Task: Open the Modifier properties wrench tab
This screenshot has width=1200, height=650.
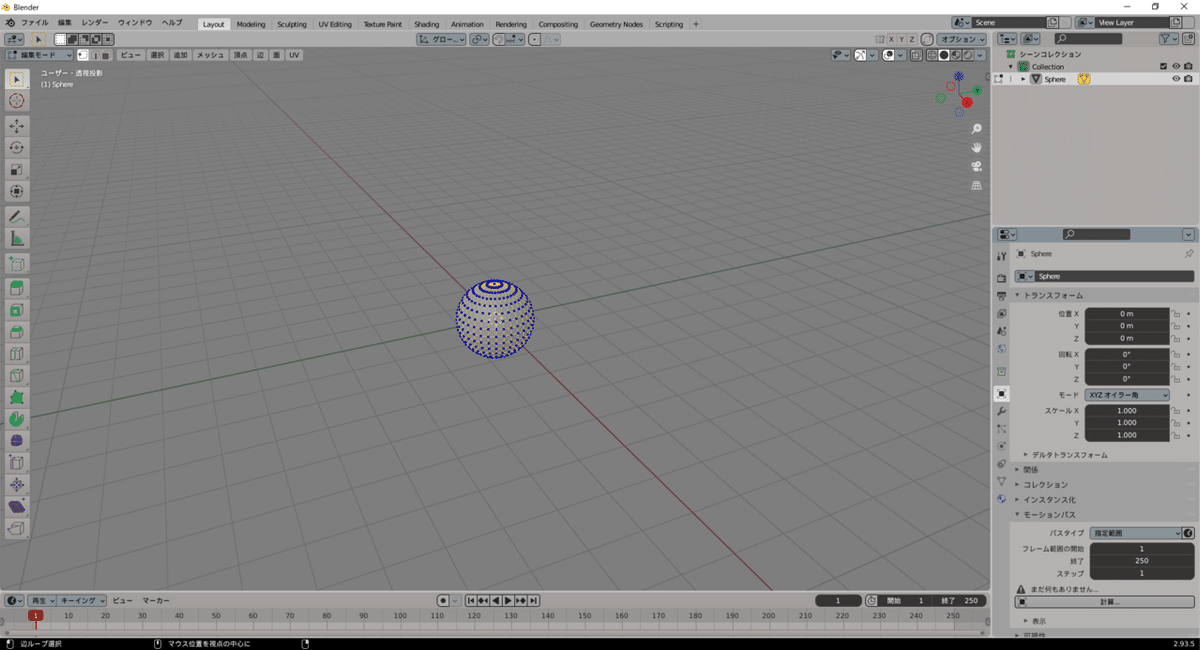Action: 1002,411
